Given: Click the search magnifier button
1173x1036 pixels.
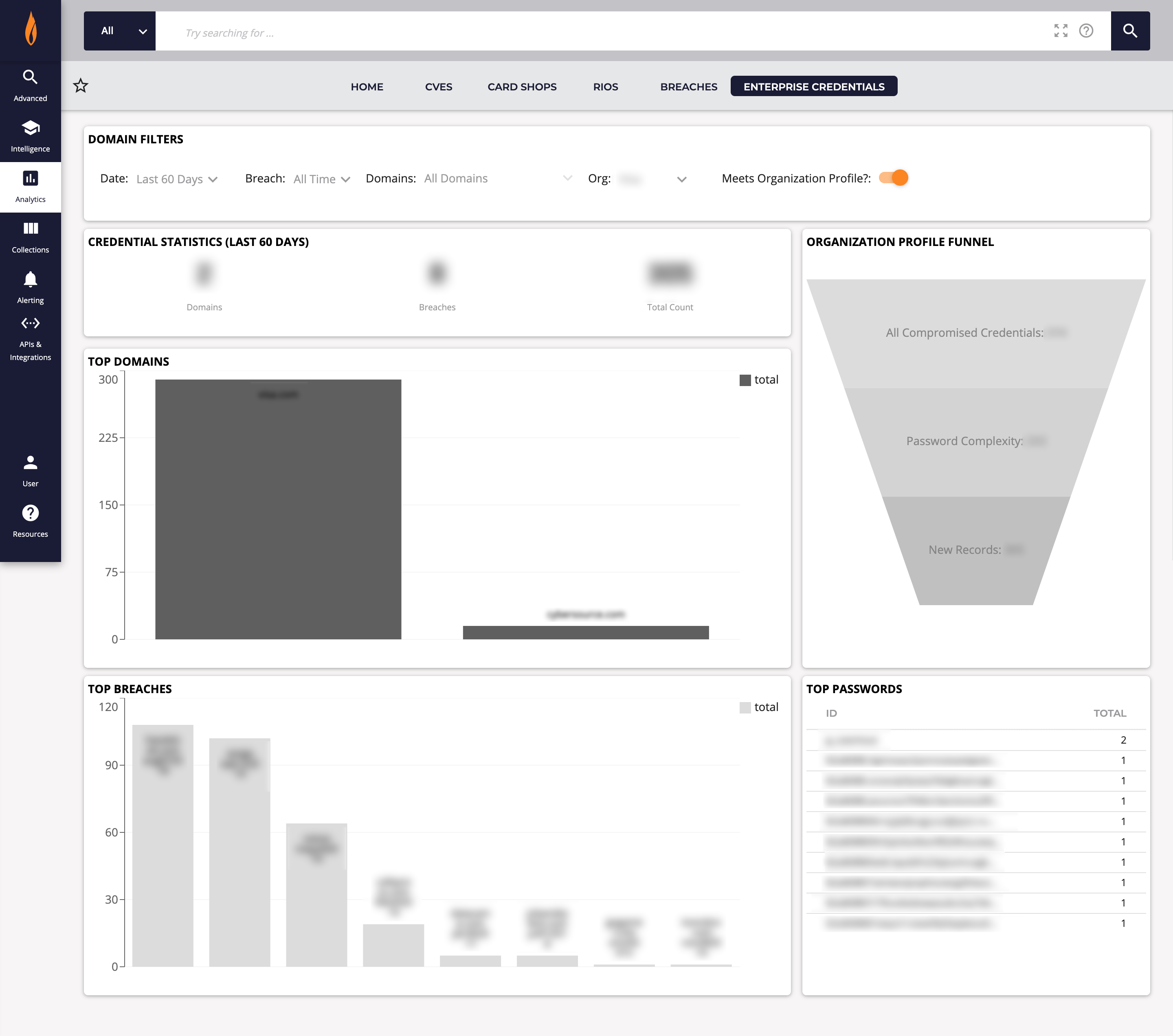Looking at the screenshot, I should [1131, 31].
